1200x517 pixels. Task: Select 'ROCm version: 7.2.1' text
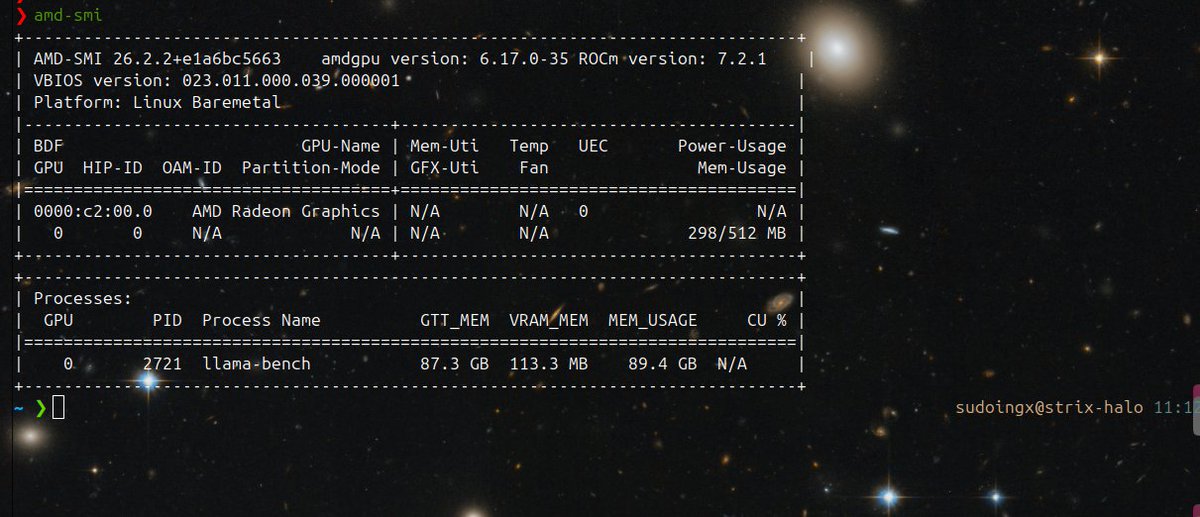pyautogui.click(x=673, y=59)
